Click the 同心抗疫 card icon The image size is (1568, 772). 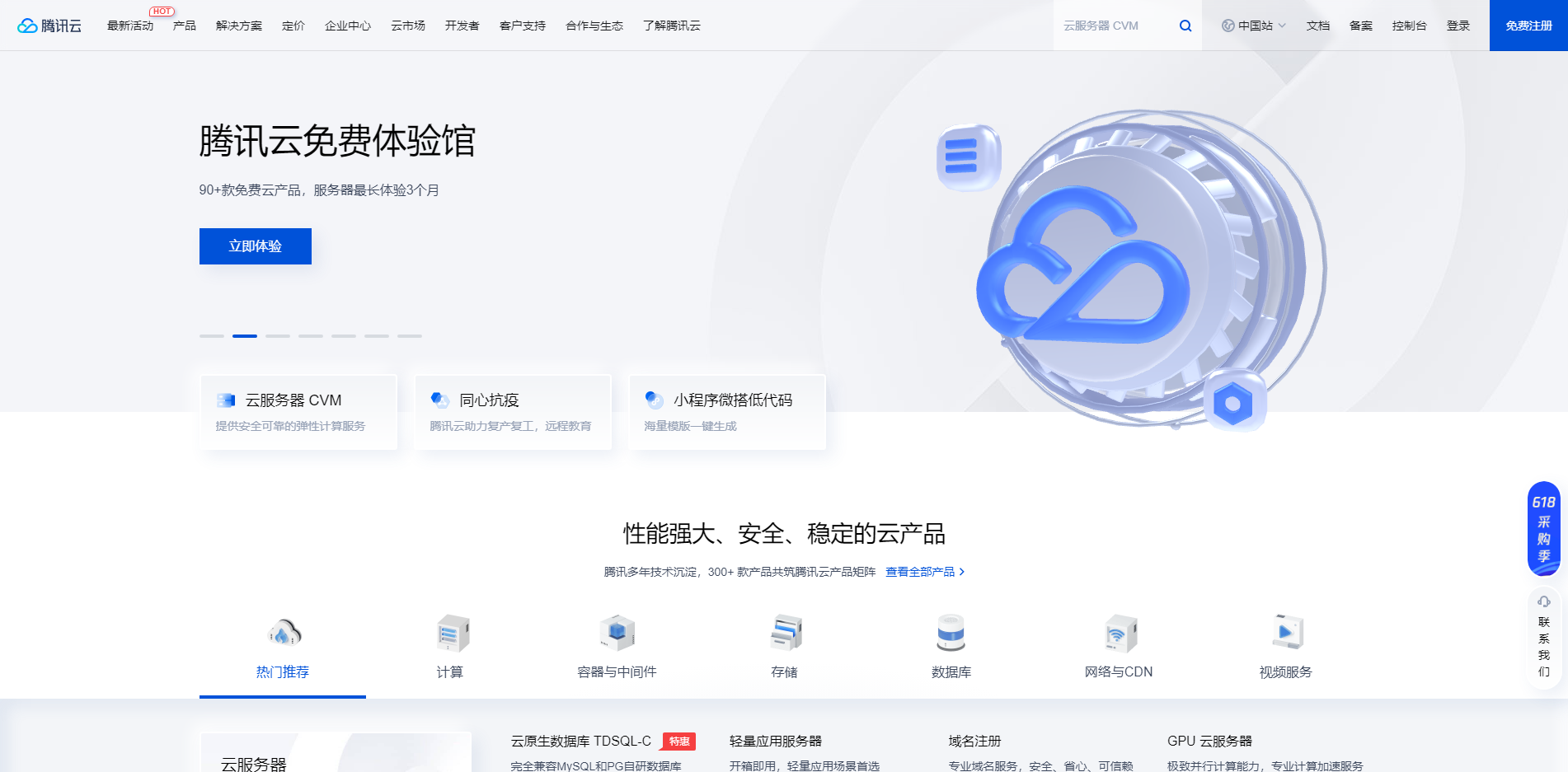440,400
